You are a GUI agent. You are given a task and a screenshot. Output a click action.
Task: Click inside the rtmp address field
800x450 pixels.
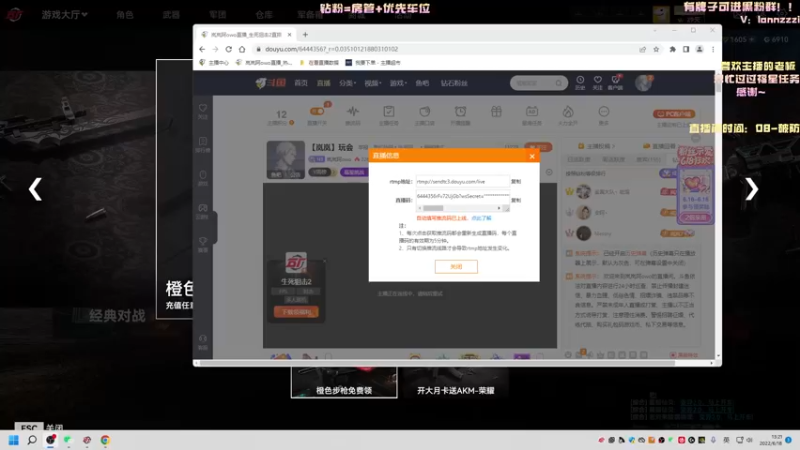pyautogui.click(x=462, y=182)
